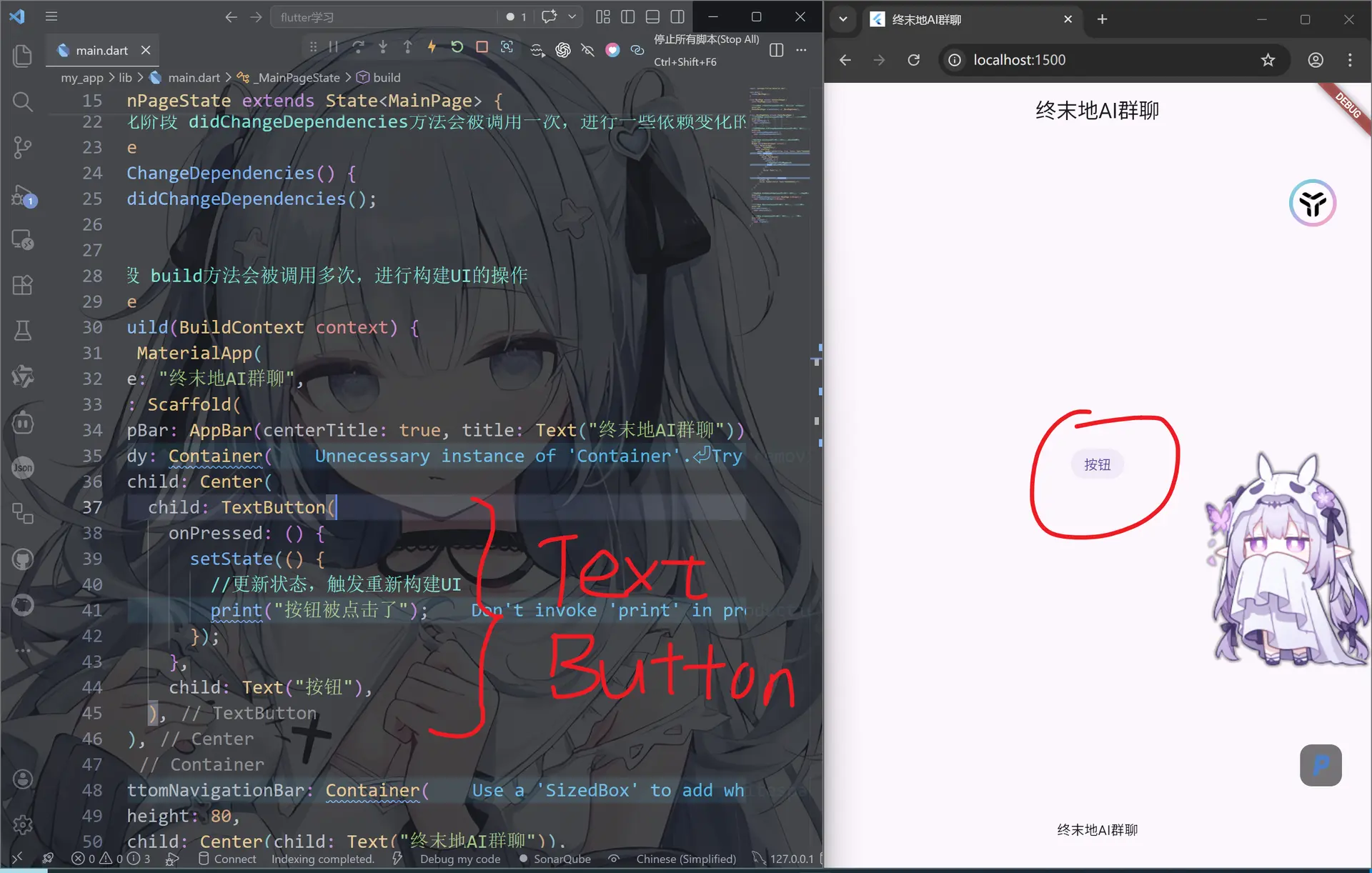Open the Flutter widget inspector icon
1372x873 pixels.
(507, 47)
